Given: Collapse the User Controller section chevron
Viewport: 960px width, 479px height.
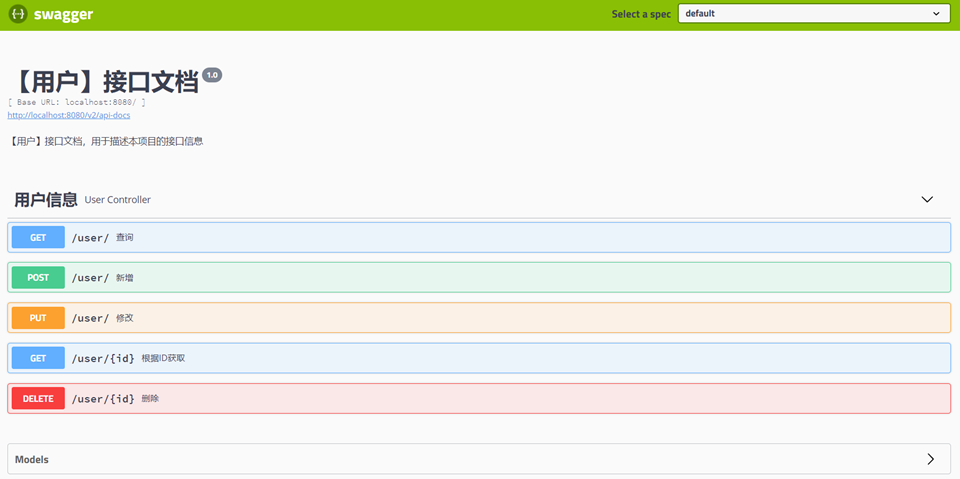Looking at the screenshot, I should [927, 200].
